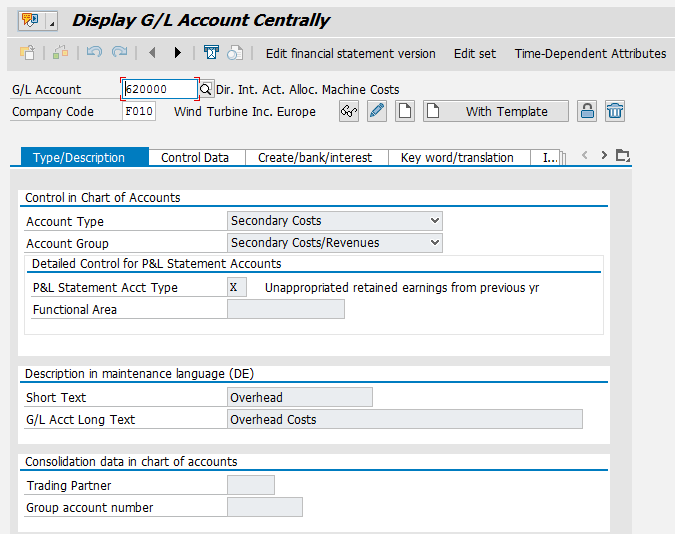The height and width of the screenshot is (534, 675).
Task: Expand the Account Type dropdown
Action: [434, 221]
